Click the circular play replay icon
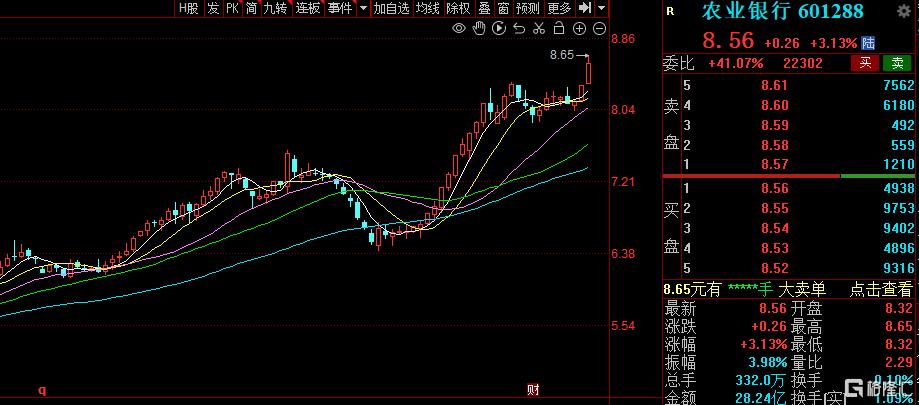 coord(499,28)
